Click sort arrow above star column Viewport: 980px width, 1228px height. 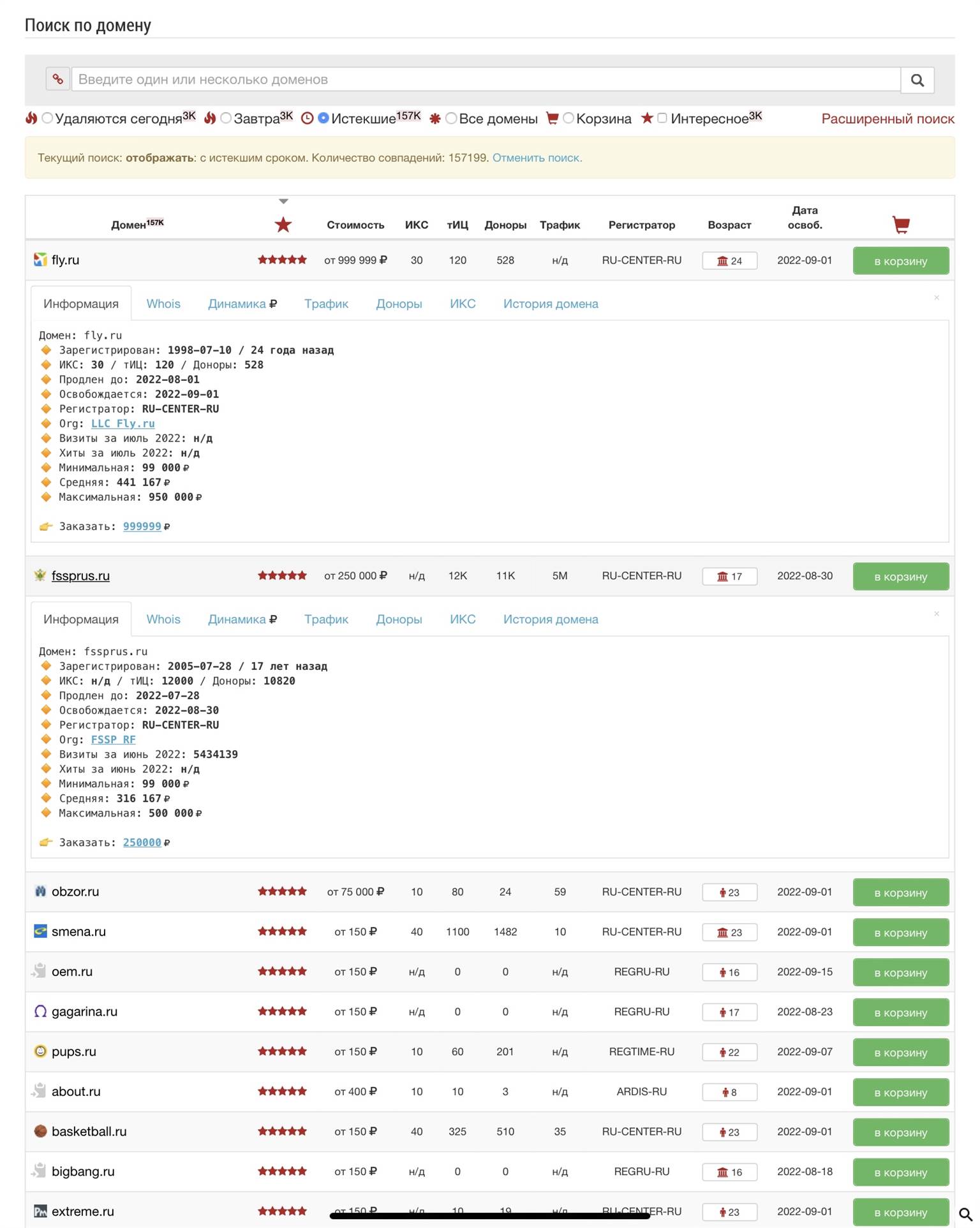[x=283, y=202]
